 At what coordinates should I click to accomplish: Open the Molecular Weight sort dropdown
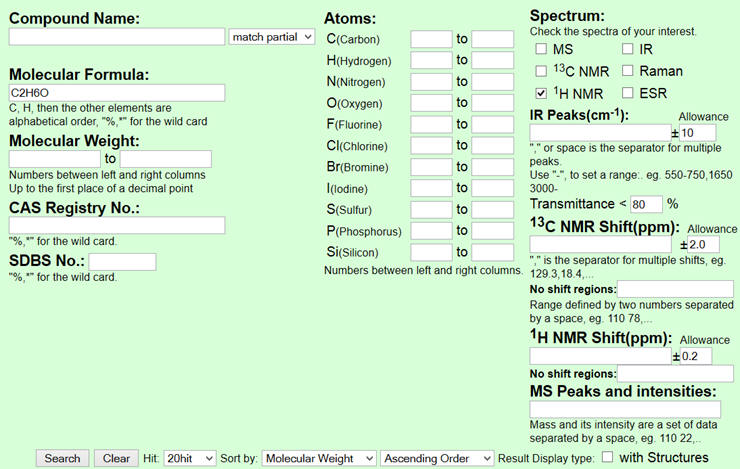(x=319, y=458)
